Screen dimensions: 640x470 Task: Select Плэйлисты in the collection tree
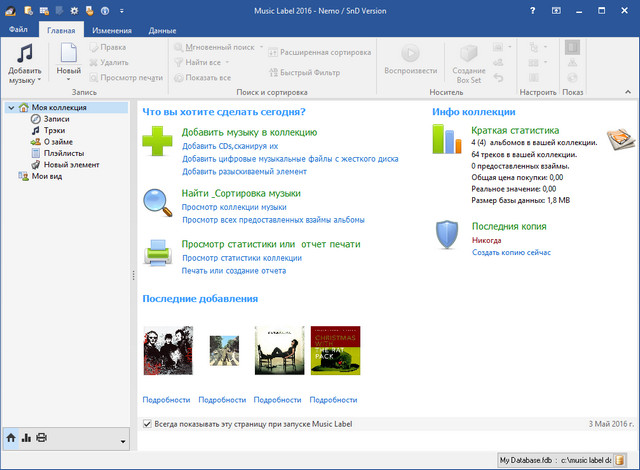tap(63, 153)
